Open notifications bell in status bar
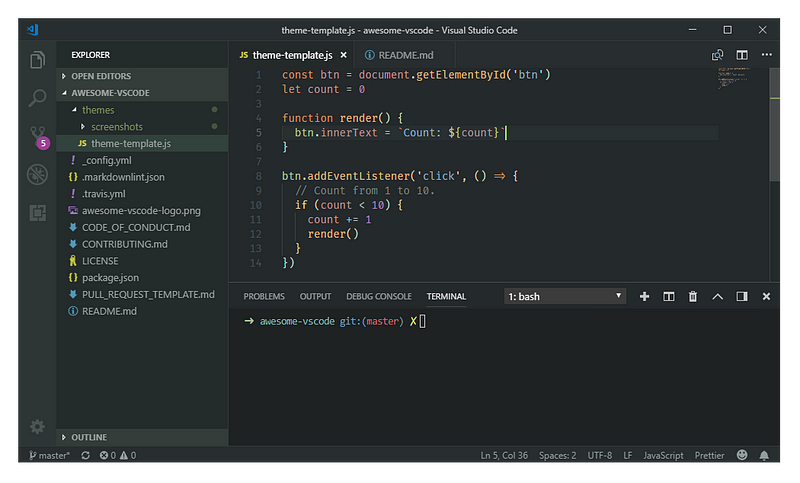800x483 pixels. tap(764, 455)
